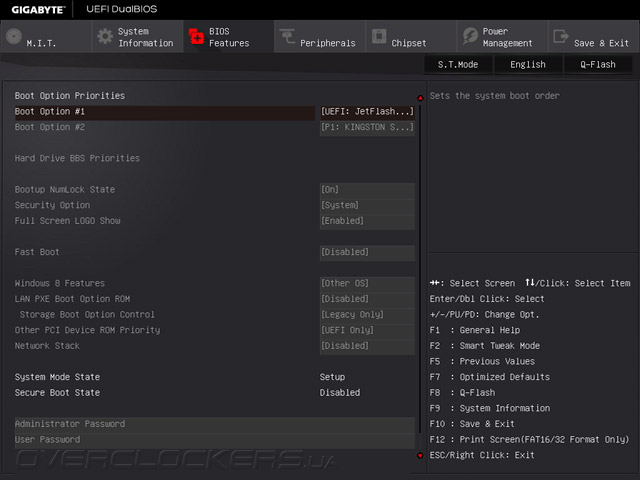Click the Setup system mode value
This screenshot has height=480, width=640.
[332, 377]
